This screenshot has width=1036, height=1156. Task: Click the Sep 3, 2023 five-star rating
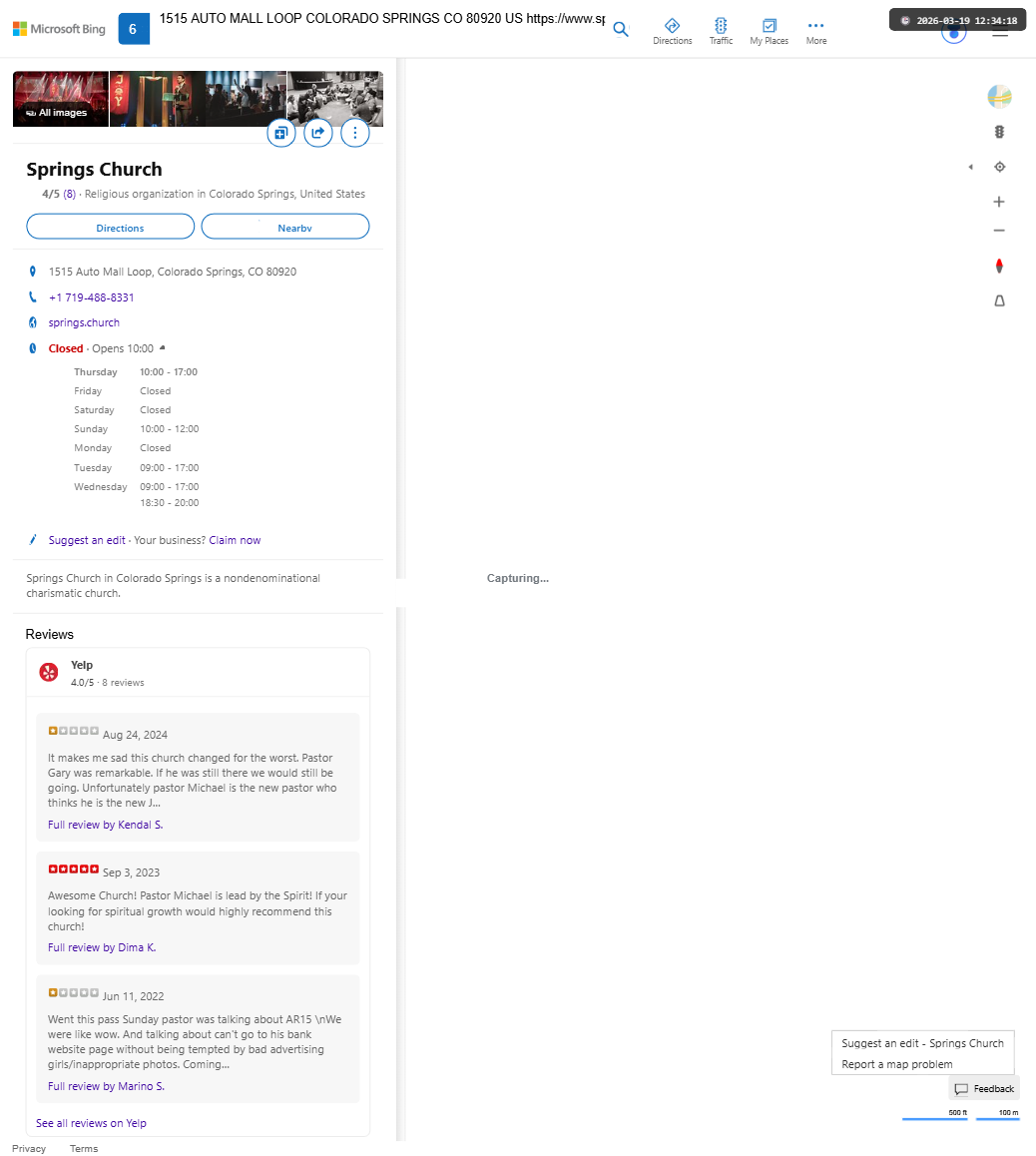coord(73,869)
